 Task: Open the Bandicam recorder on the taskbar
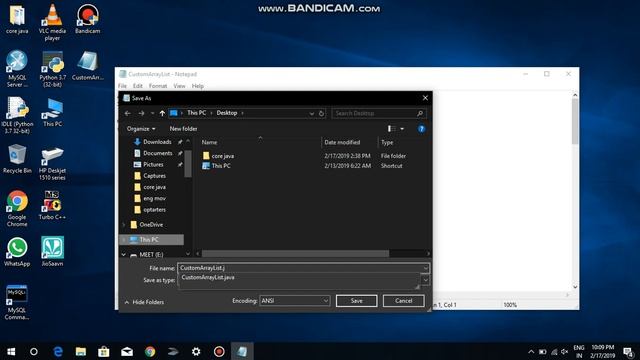click(x=219, y=351)
